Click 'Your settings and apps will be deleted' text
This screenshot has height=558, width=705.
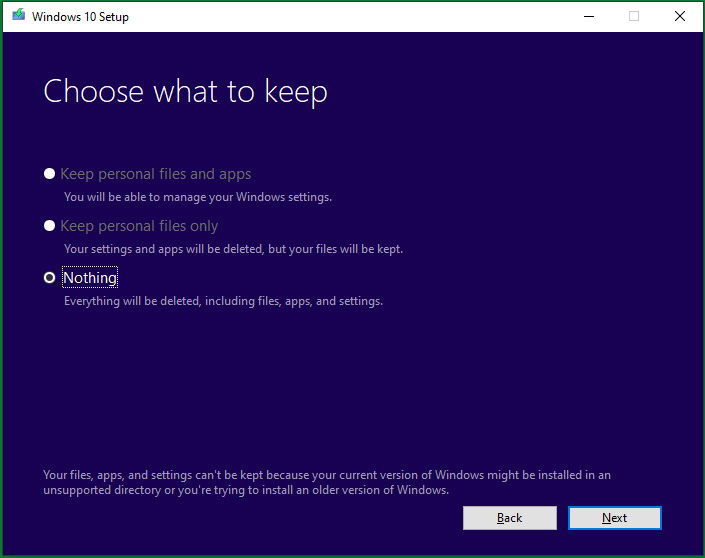[233, 249]
